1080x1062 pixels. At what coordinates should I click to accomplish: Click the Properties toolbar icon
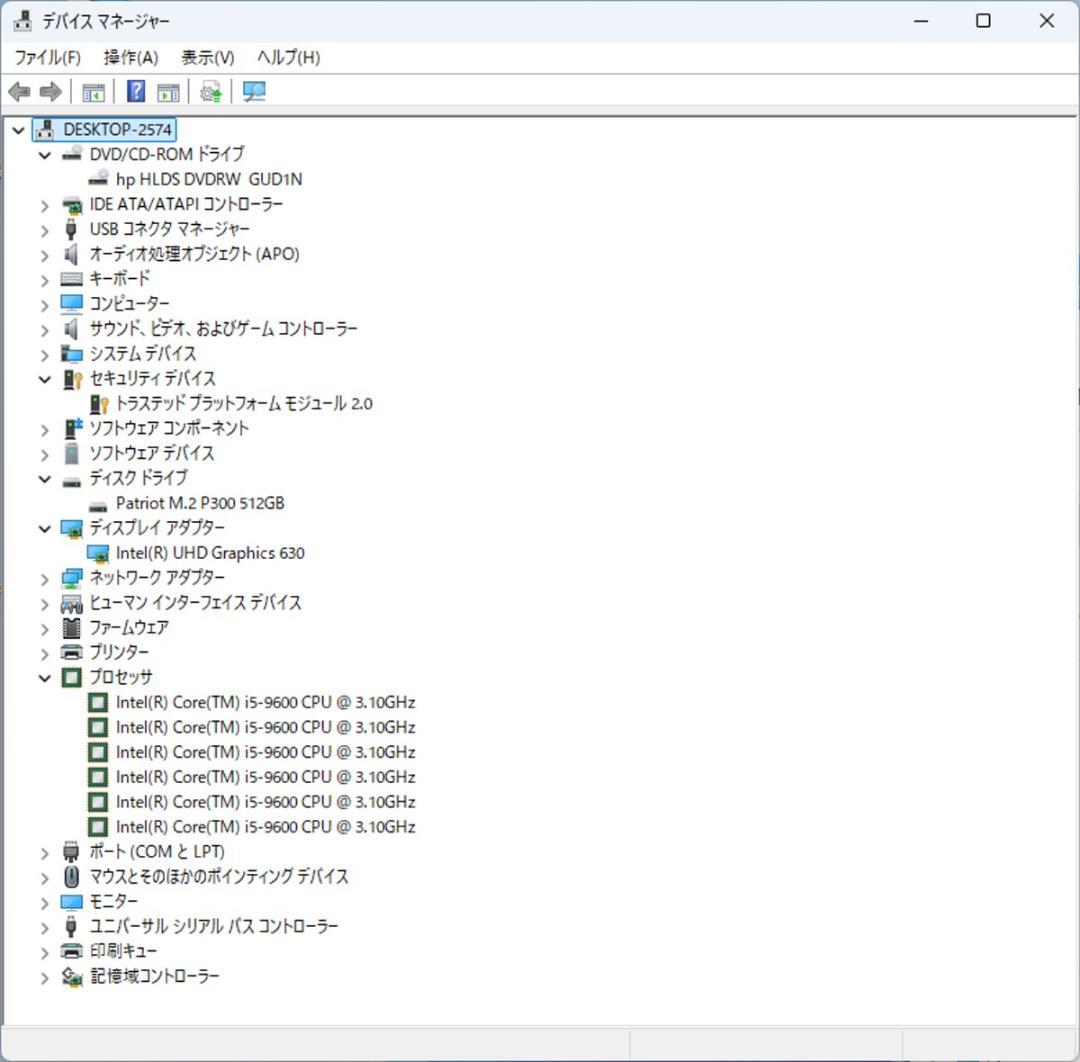(x=168, y=91)
